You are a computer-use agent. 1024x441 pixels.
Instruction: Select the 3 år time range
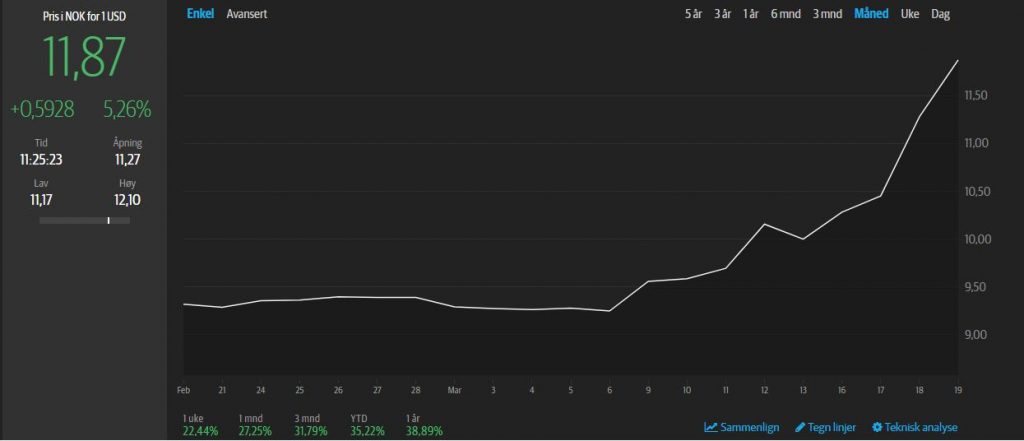[722, 14]
